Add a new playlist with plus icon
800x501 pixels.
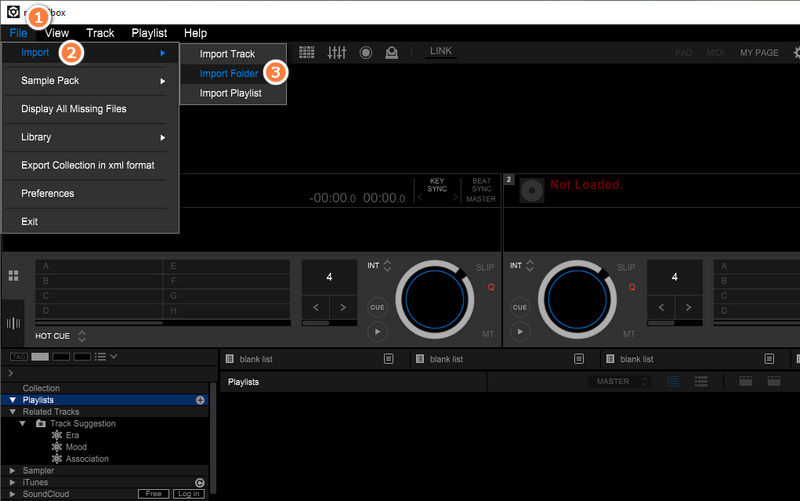click(x=200, y=400)
